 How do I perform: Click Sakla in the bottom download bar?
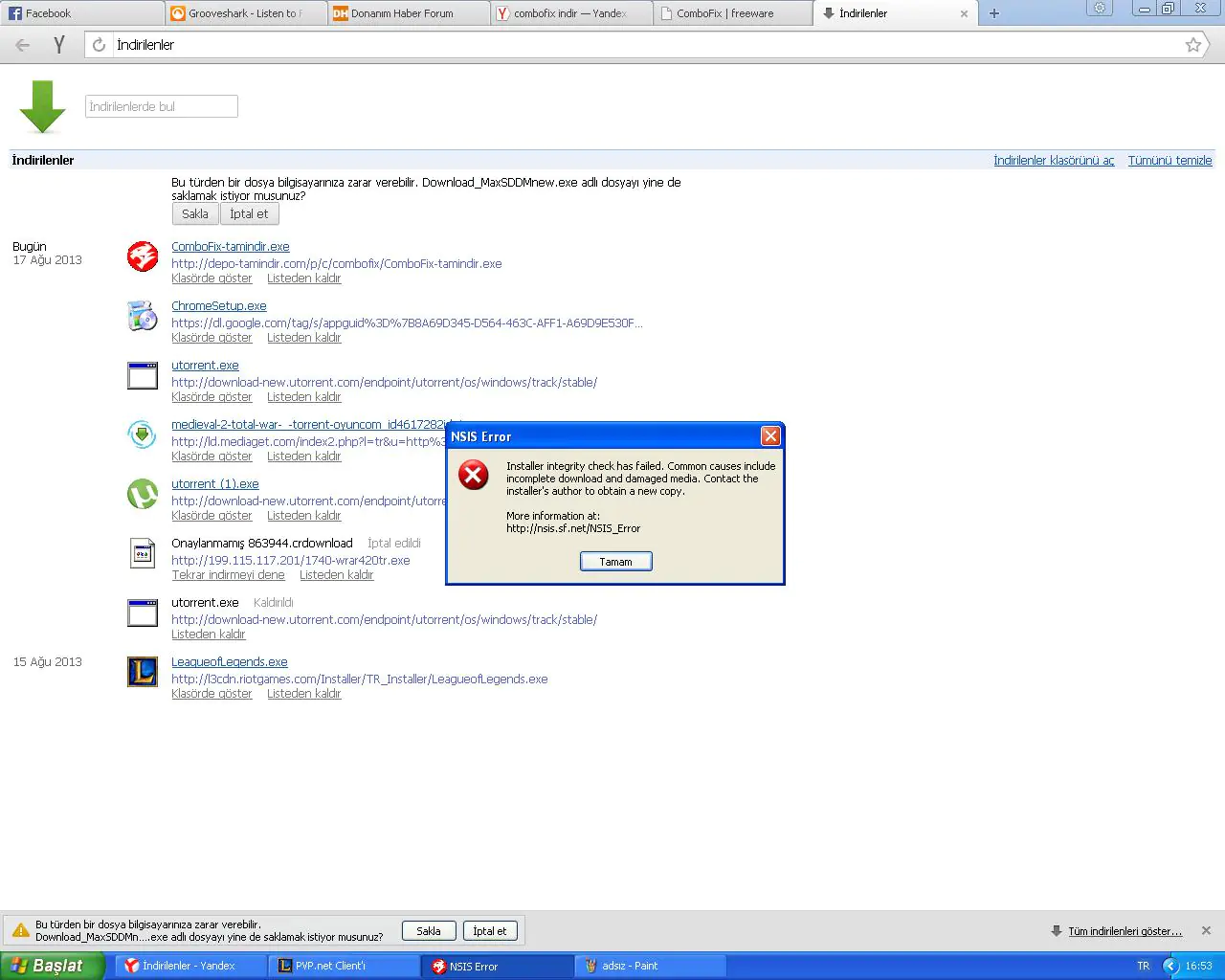429,931
